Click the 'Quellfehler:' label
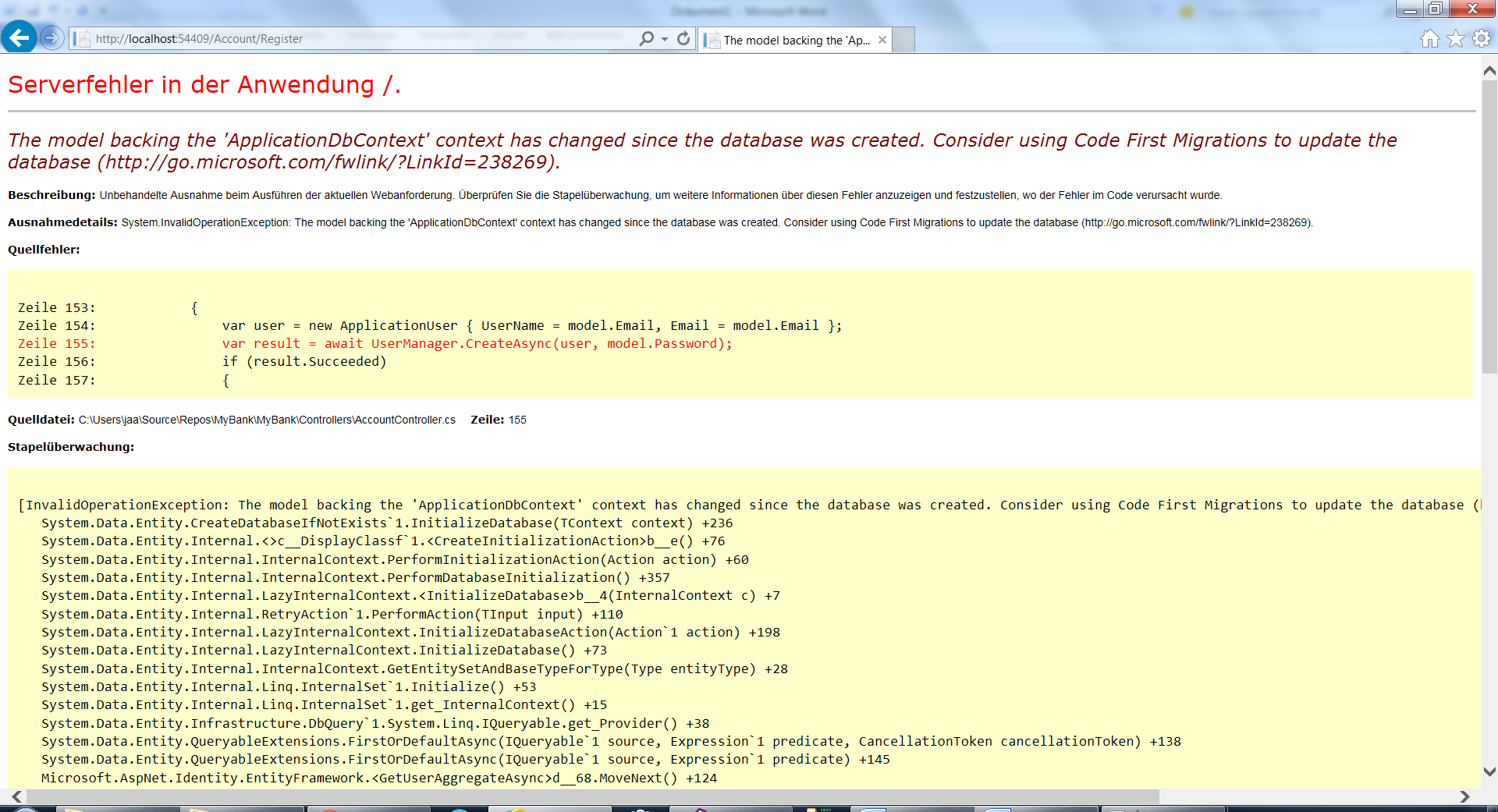1498x812 pixels. pos(44,250)
